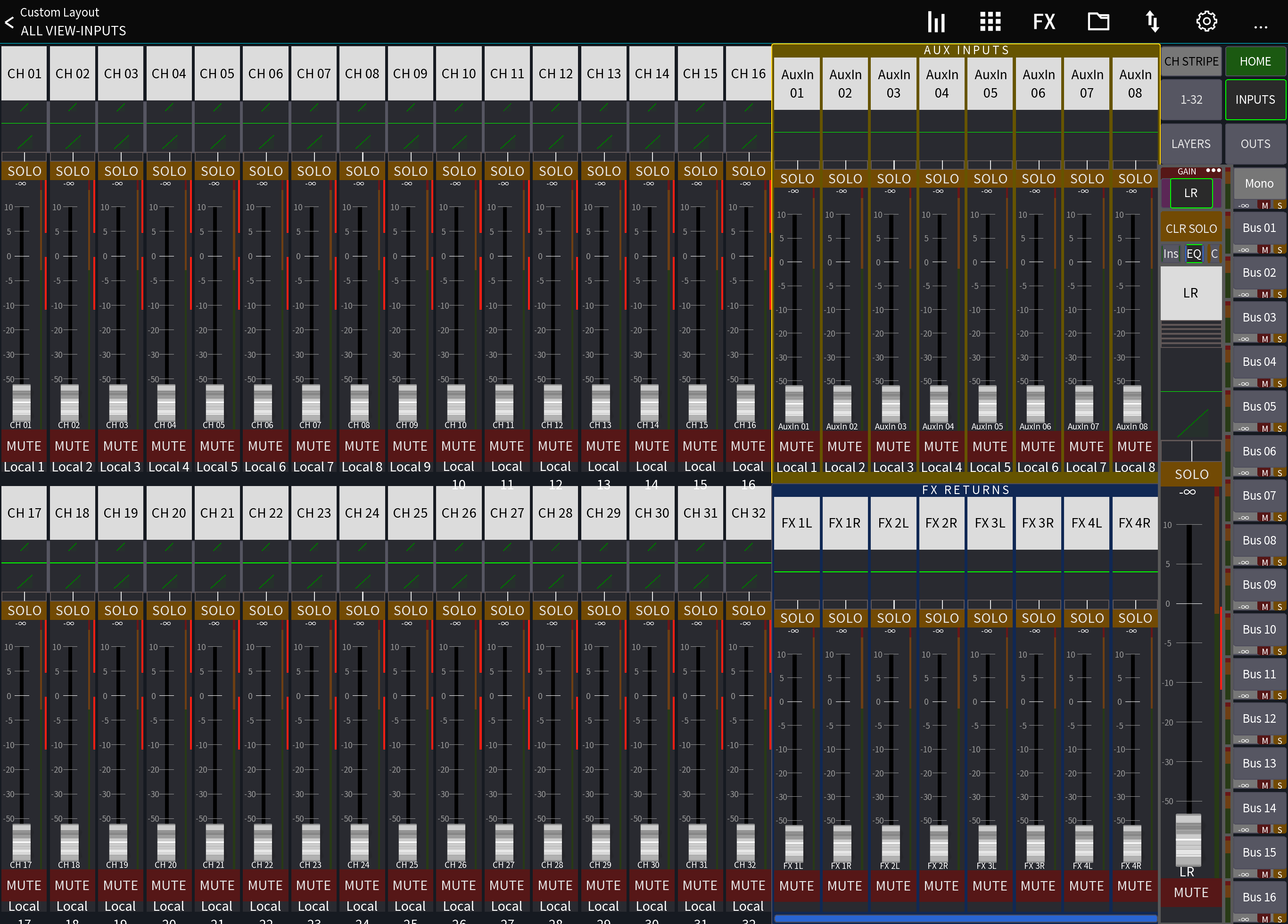1288x924 pixels.
Task: Toggle the Ins insert on LR channel
Action: (x=1171, y=254)
